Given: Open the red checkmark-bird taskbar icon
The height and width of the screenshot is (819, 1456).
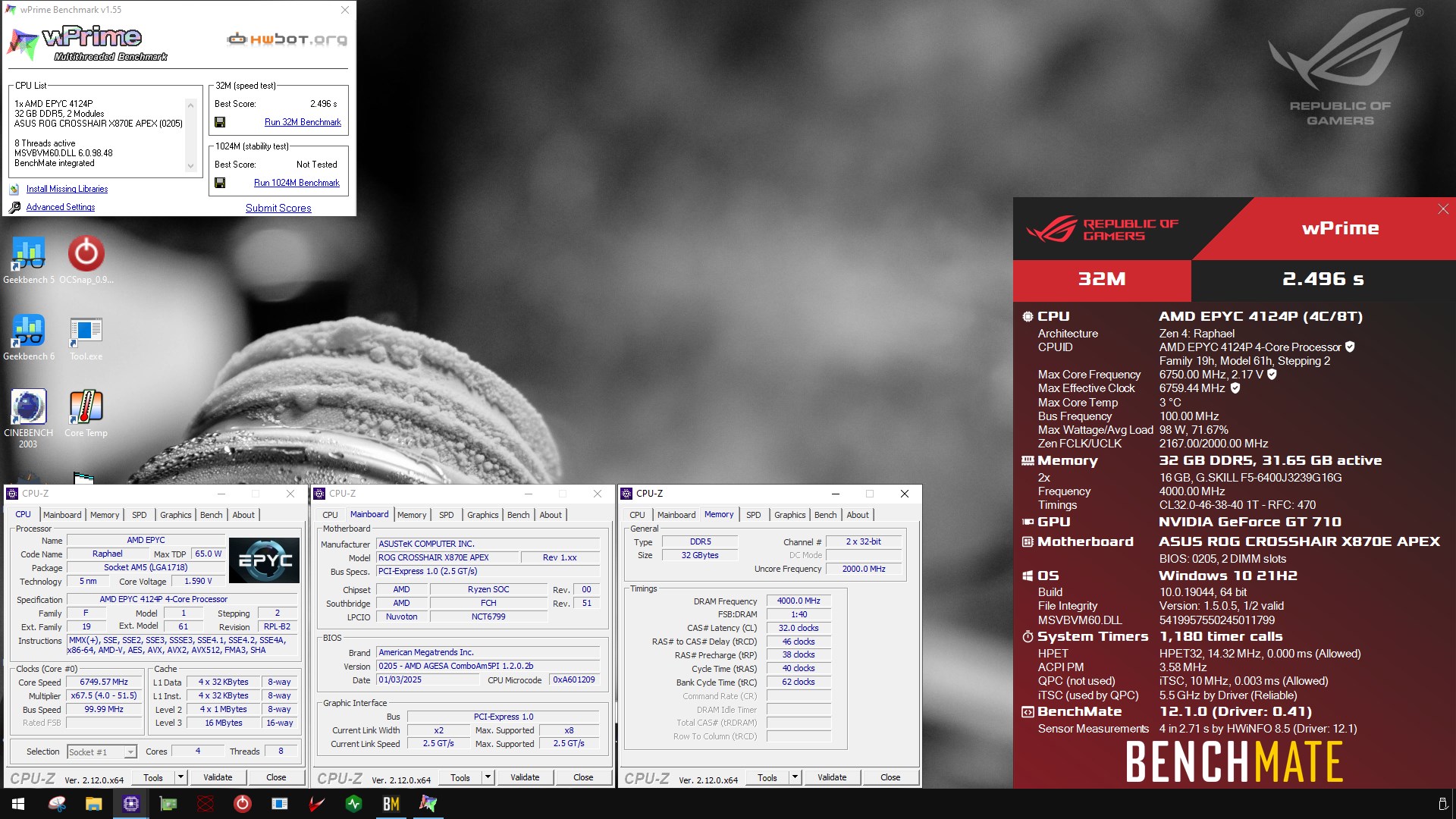Looking at the screenshot, I should coord(316,804).
